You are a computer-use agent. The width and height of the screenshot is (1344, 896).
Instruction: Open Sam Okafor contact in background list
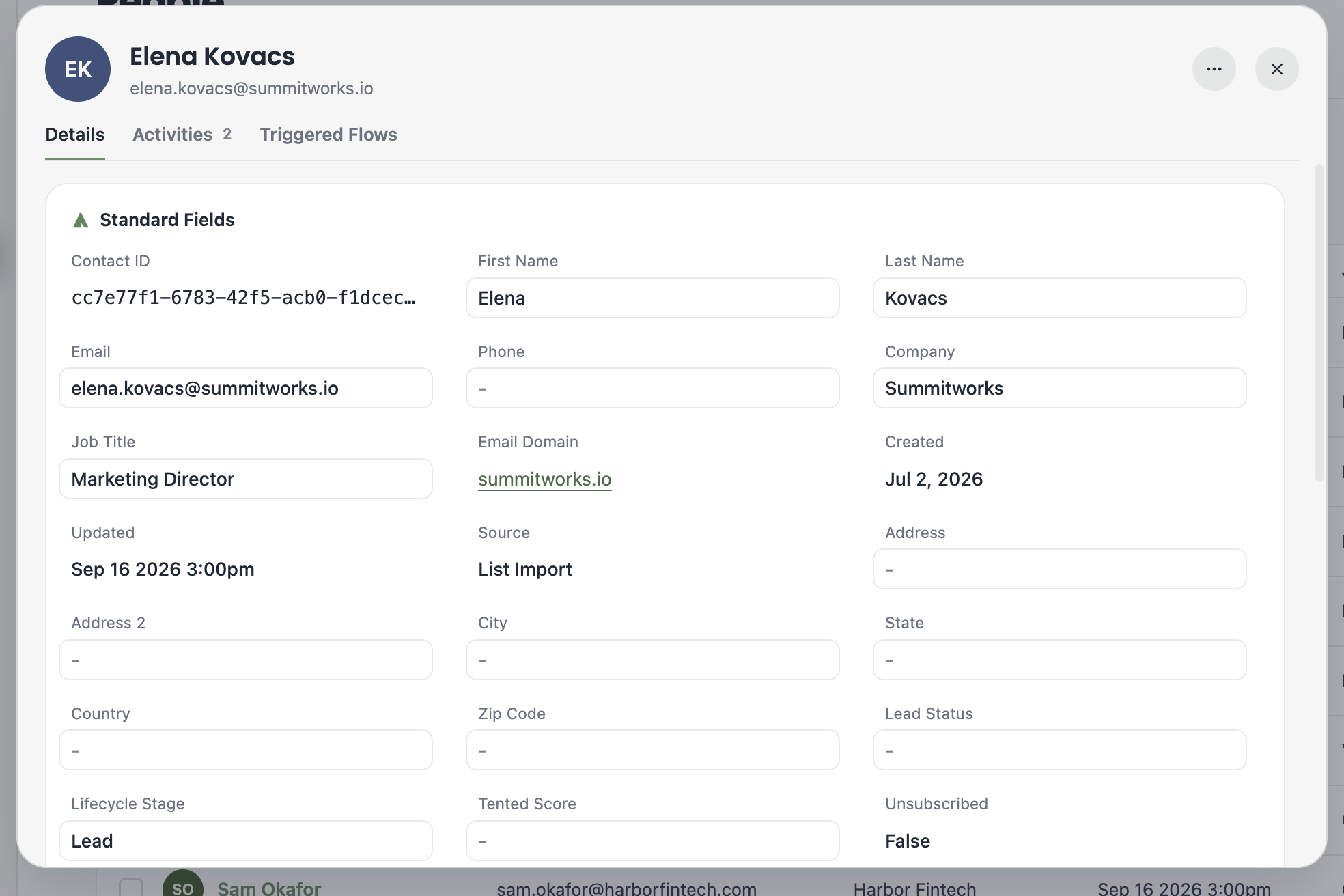(268, 888)
